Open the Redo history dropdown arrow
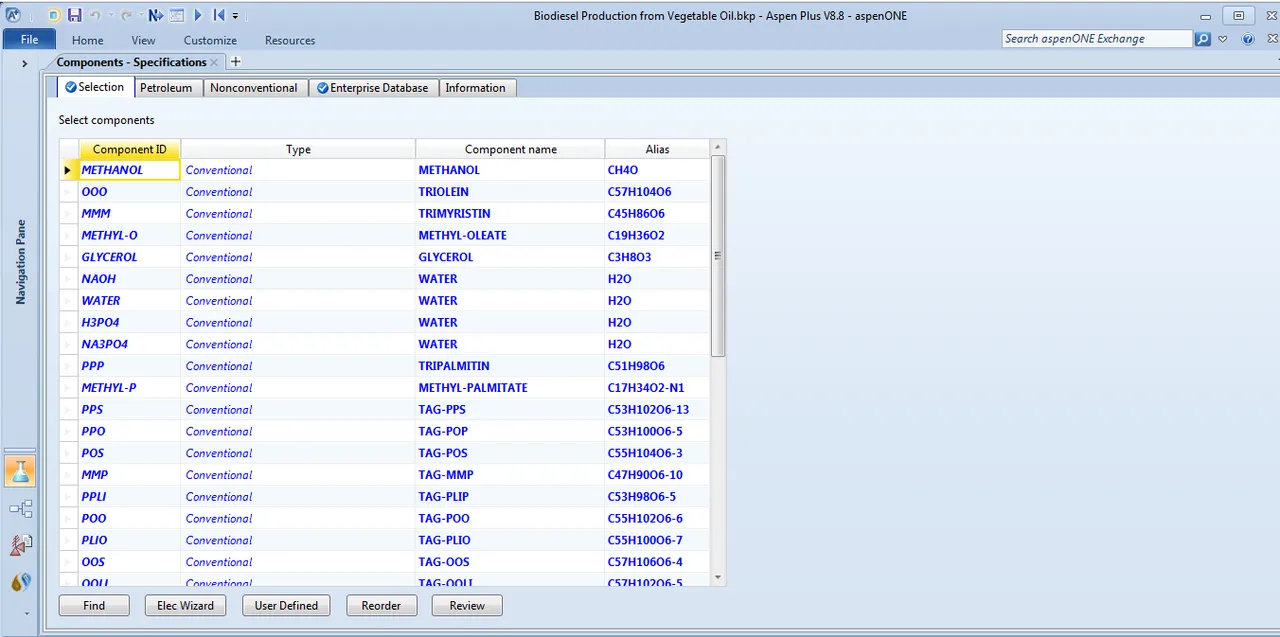This screenshot has width=1280, height=637. (139, 16)
